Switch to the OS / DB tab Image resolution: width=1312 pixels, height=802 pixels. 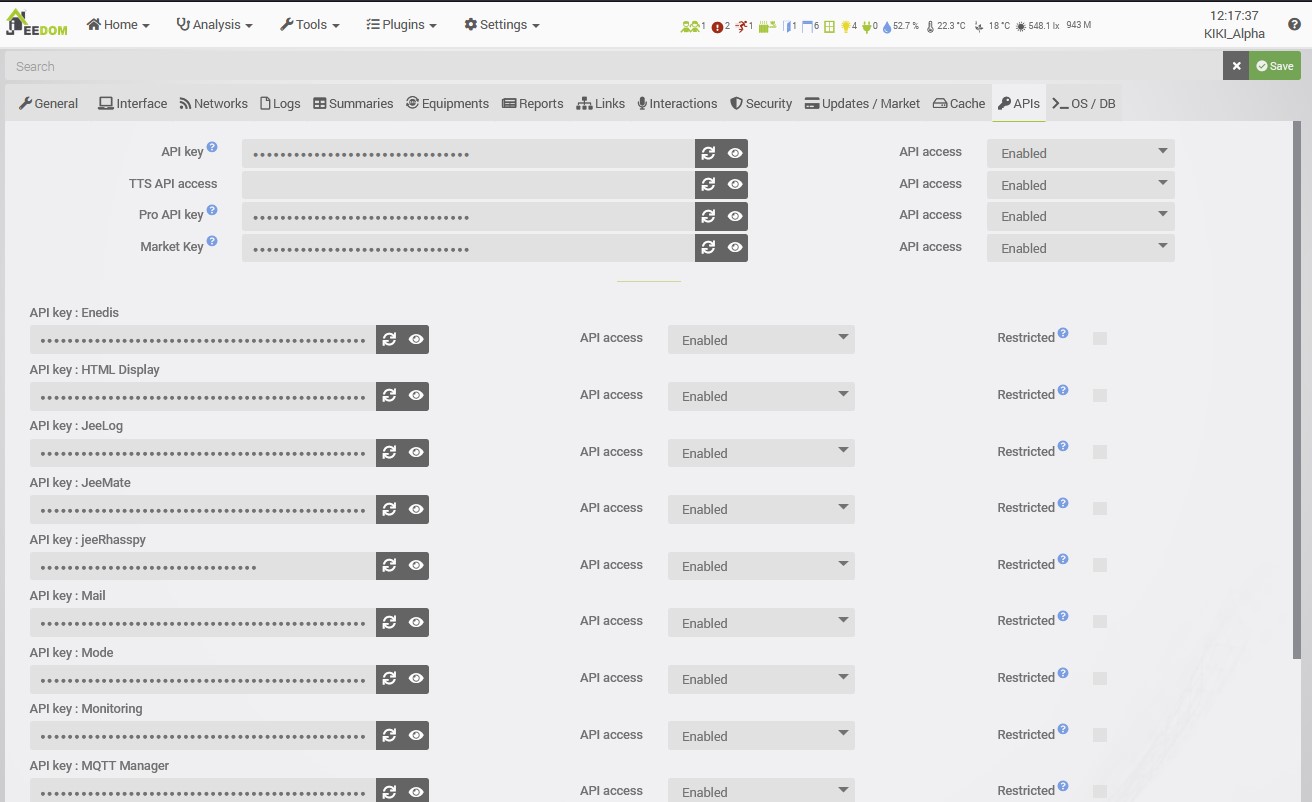click(1084, 103)
